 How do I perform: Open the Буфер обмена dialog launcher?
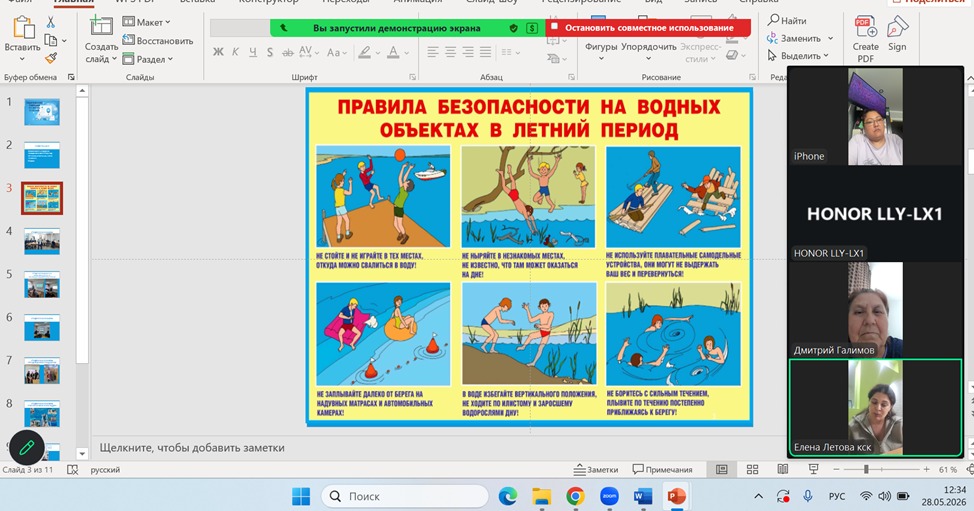[71, 77]
